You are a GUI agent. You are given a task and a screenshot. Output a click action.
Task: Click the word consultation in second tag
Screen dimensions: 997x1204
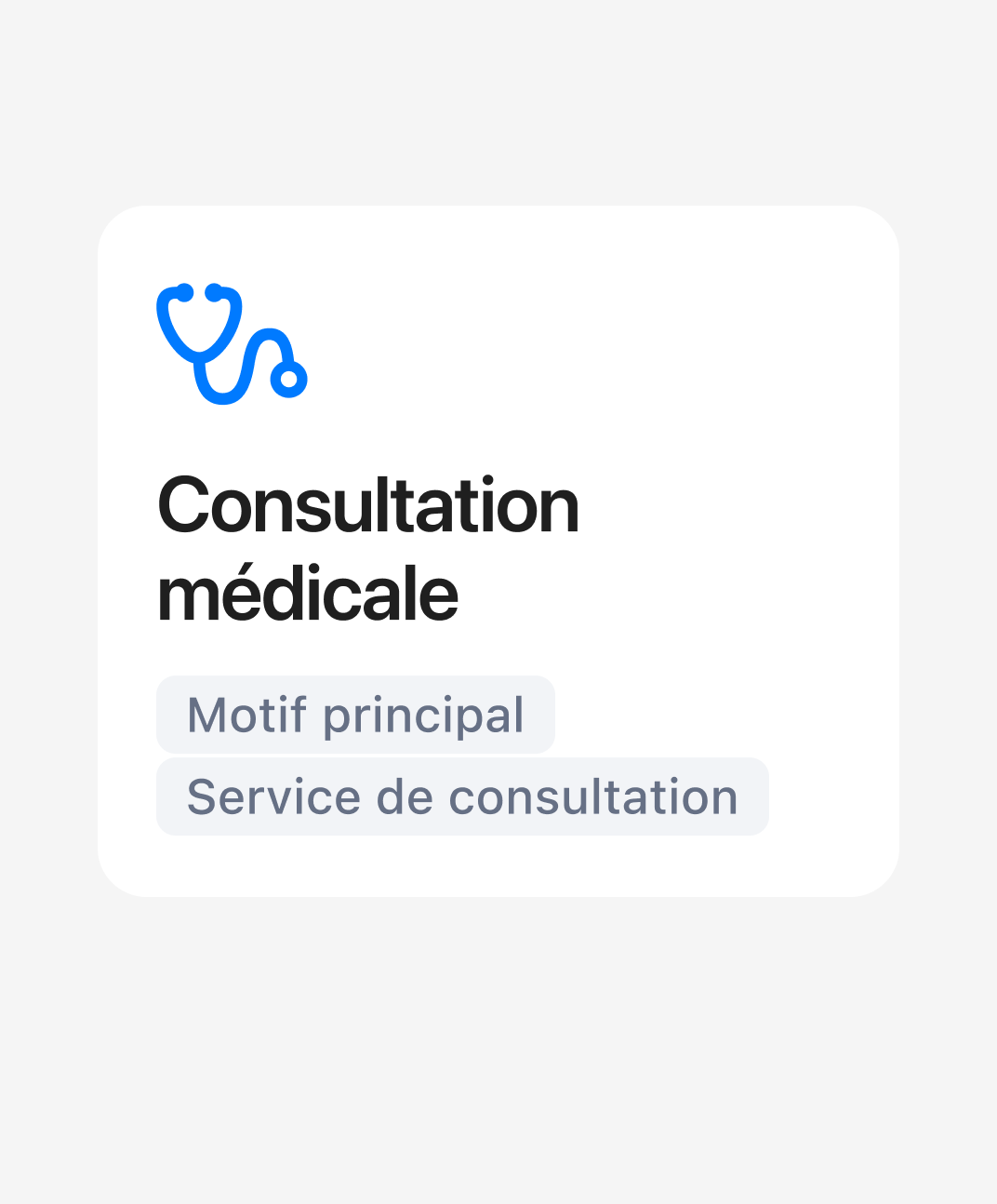pyautogui.click(x=592, y=797)
